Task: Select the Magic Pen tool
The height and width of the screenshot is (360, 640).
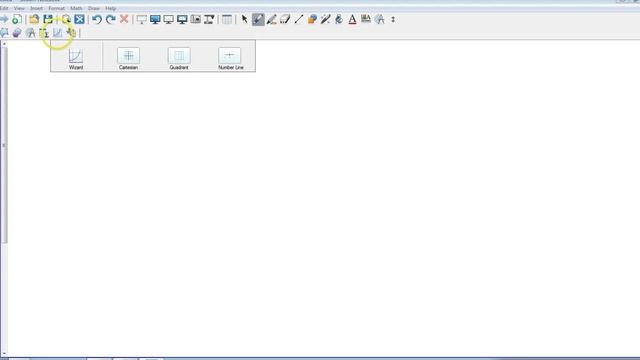Action: 325,19
